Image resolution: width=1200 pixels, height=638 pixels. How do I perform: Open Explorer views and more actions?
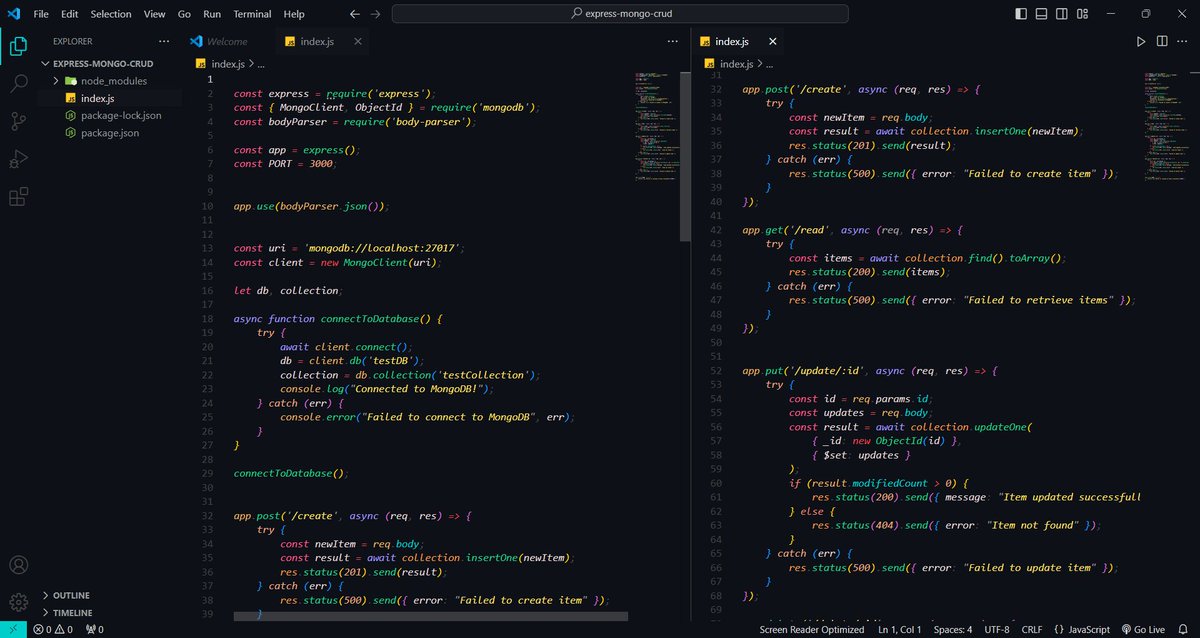[166, 42]
